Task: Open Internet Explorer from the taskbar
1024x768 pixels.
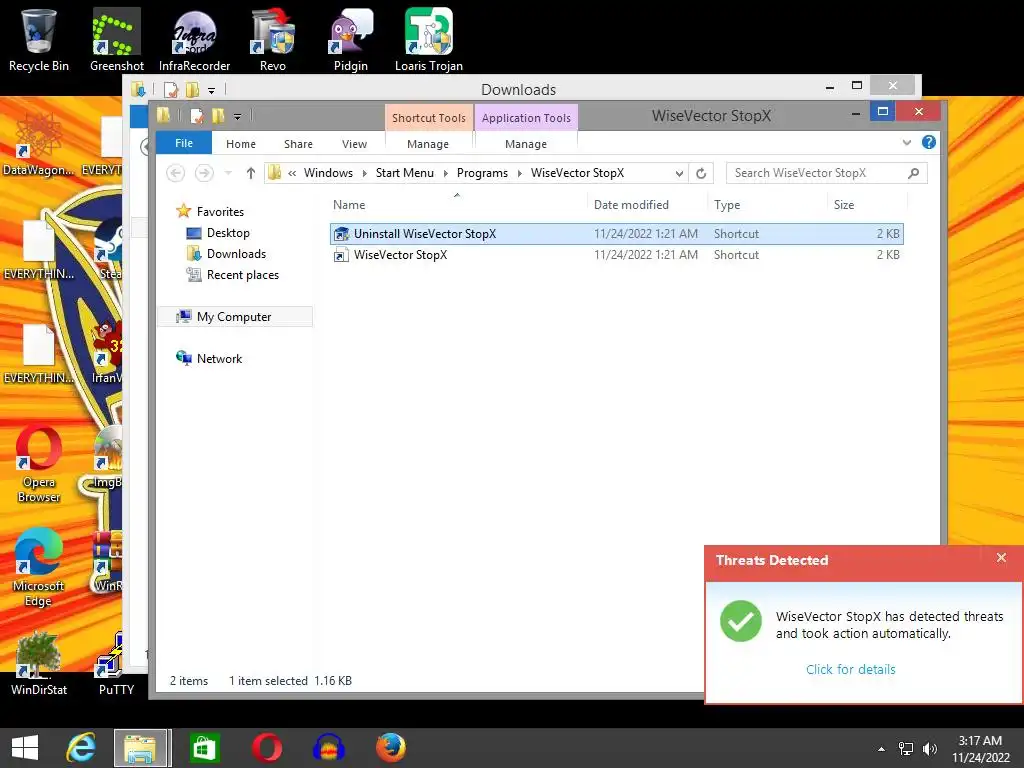Action: (82, 748)
